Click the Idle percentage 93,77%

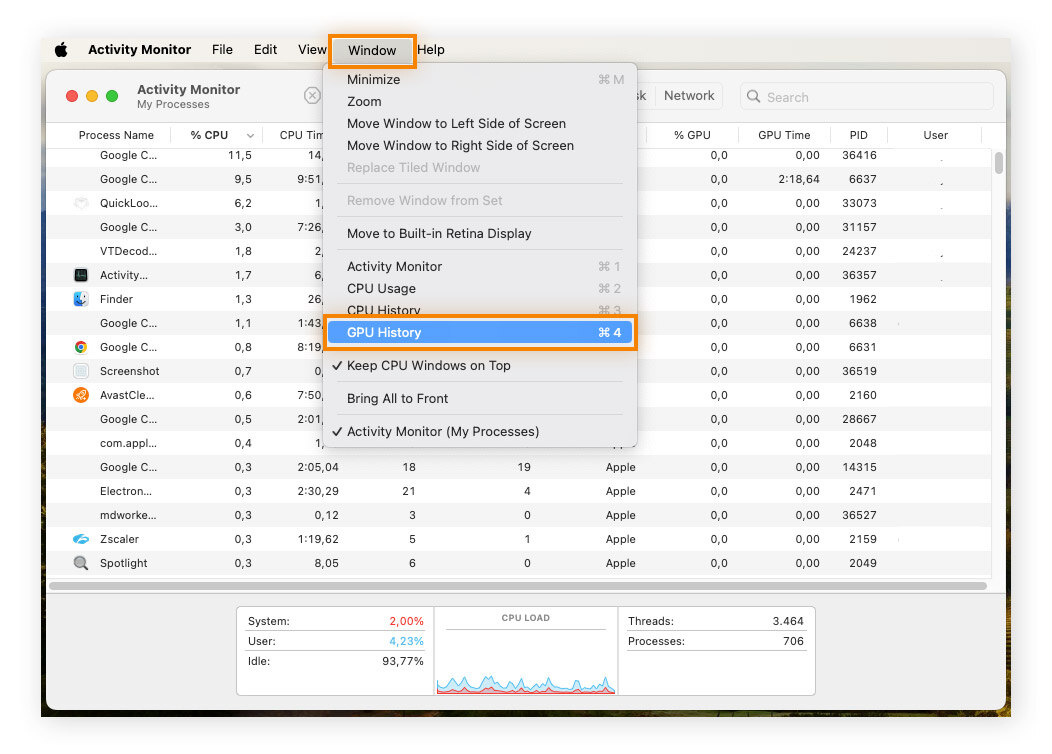coord(403,661)
